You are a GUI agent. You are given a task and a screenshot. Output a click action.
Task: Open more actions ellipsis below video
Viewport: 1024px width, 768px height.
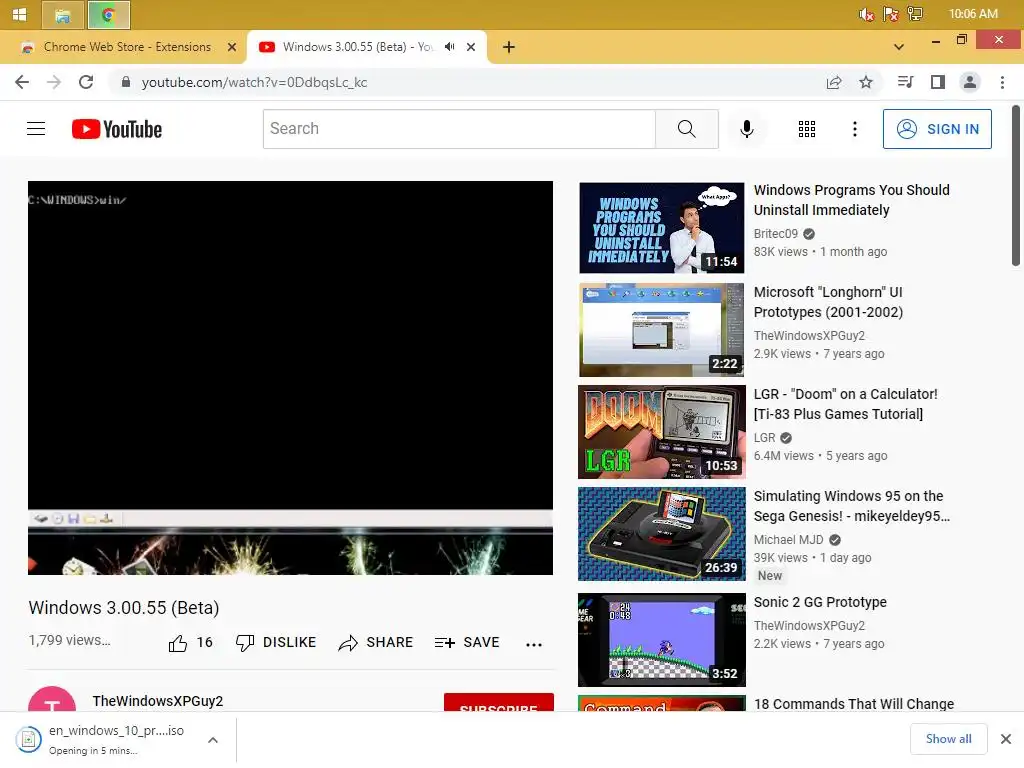[x=534, y=644]
